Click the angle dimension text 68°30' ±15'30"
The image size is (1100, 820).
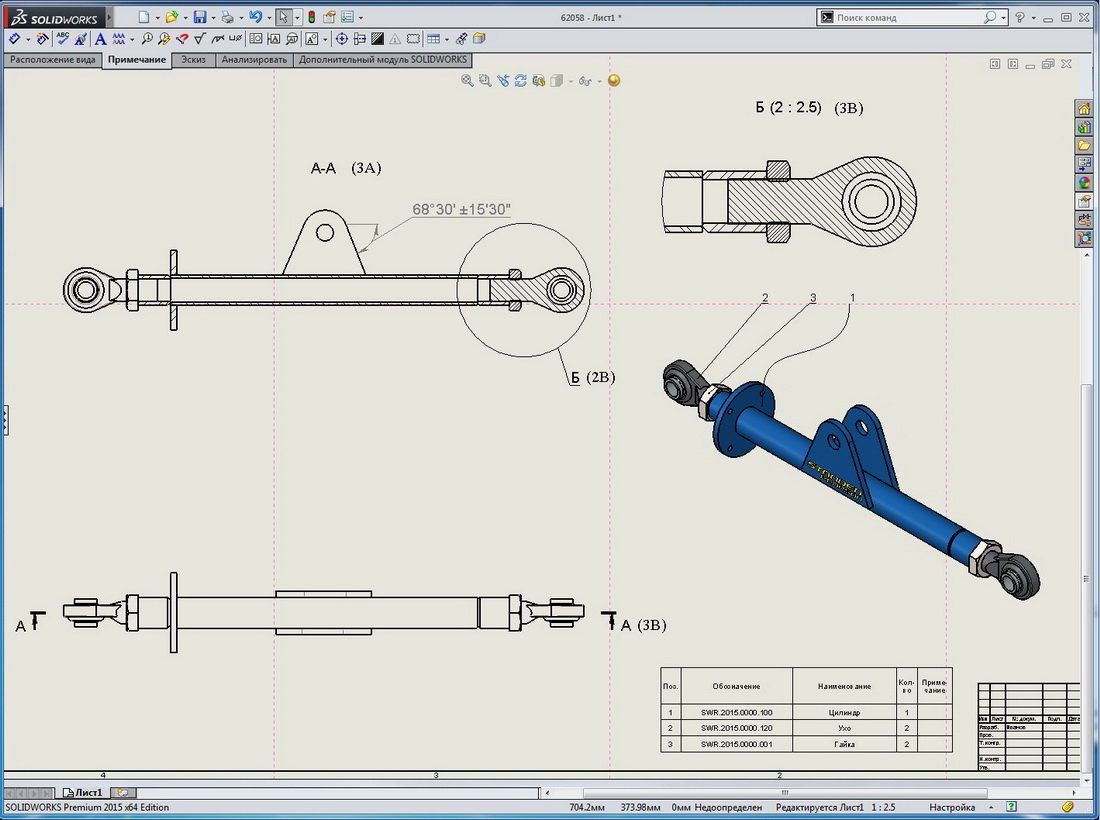[462, 209]
